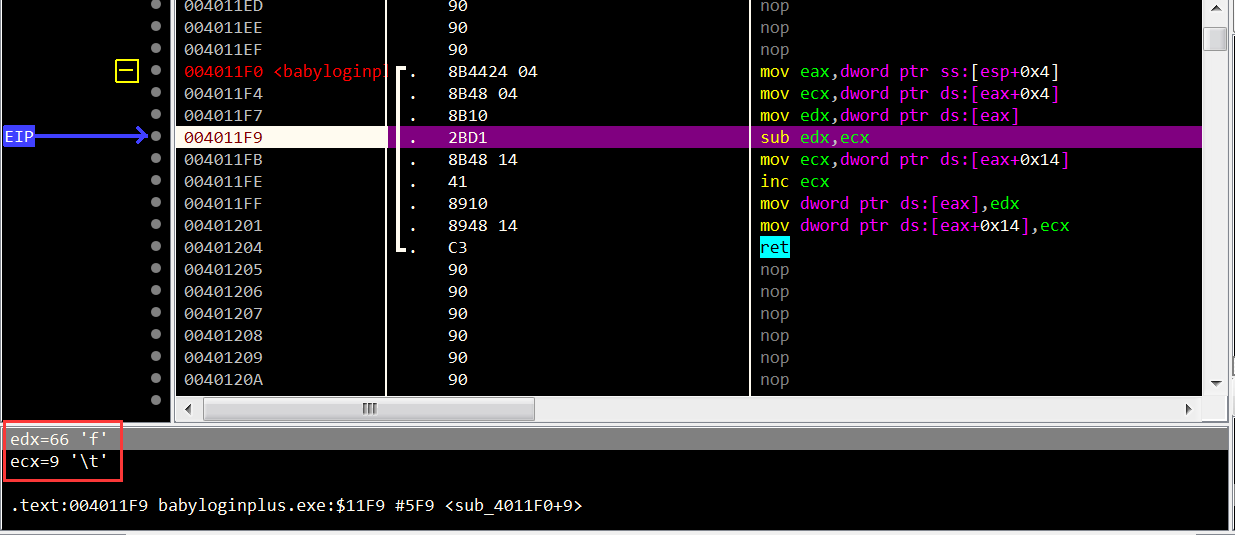Viewport: 1235px width, 535px height.
Task: Select address 004011F7
Action: coord(223,116)
